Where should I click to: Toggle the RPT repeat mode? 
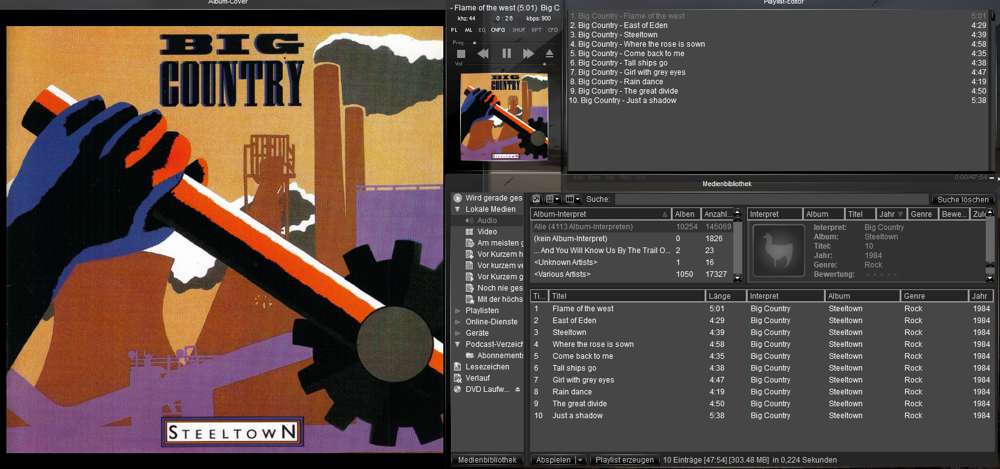(x=536, y=30)
